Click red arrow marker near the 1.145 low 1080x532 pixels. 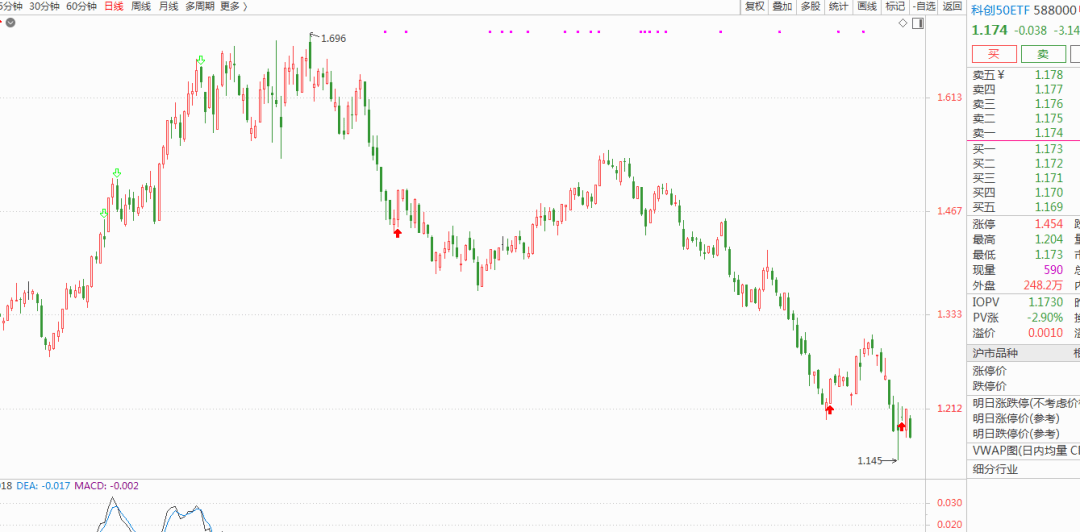click(x=901, y=426)
